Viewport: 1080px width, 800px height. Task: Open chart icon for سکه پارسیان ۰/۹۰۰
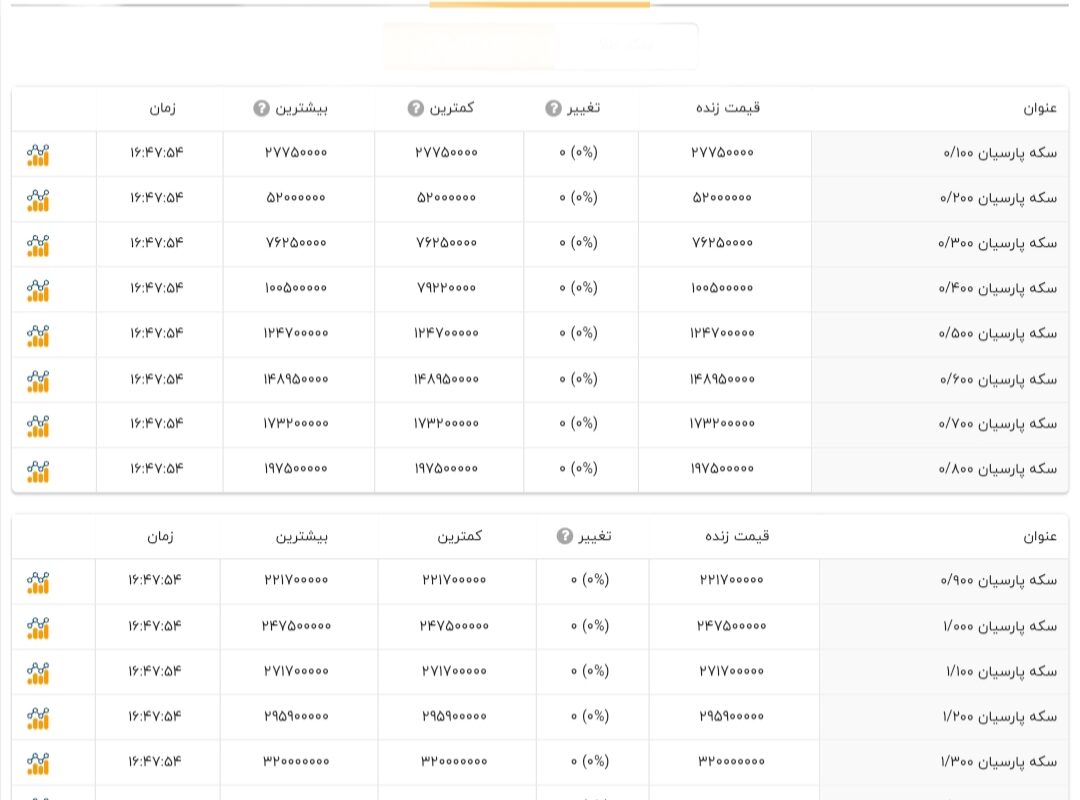(x=38, y=583)
